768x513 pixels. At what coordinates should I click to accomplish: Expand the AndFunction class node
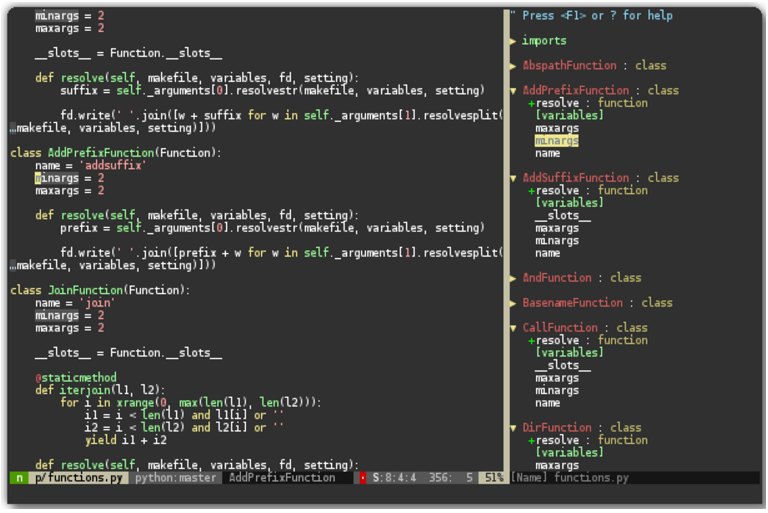[x=513, y=278]
